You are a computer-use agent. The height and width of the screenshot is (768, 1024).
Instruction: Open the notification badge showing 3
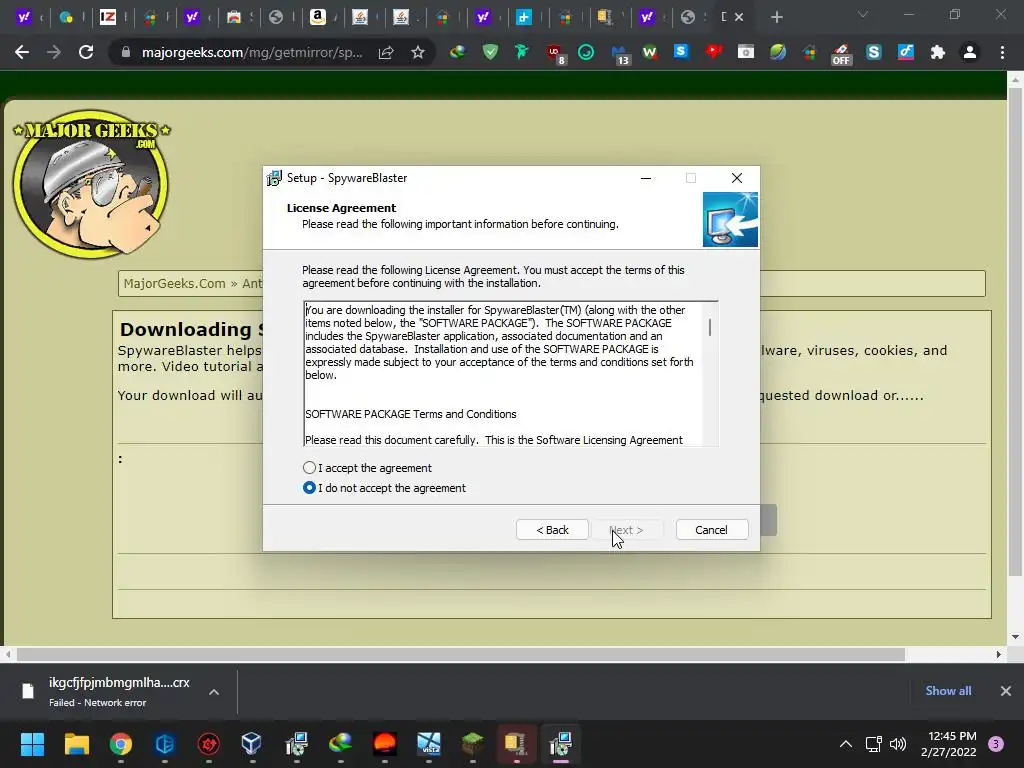pyautogui.click(x=996, y=744)
